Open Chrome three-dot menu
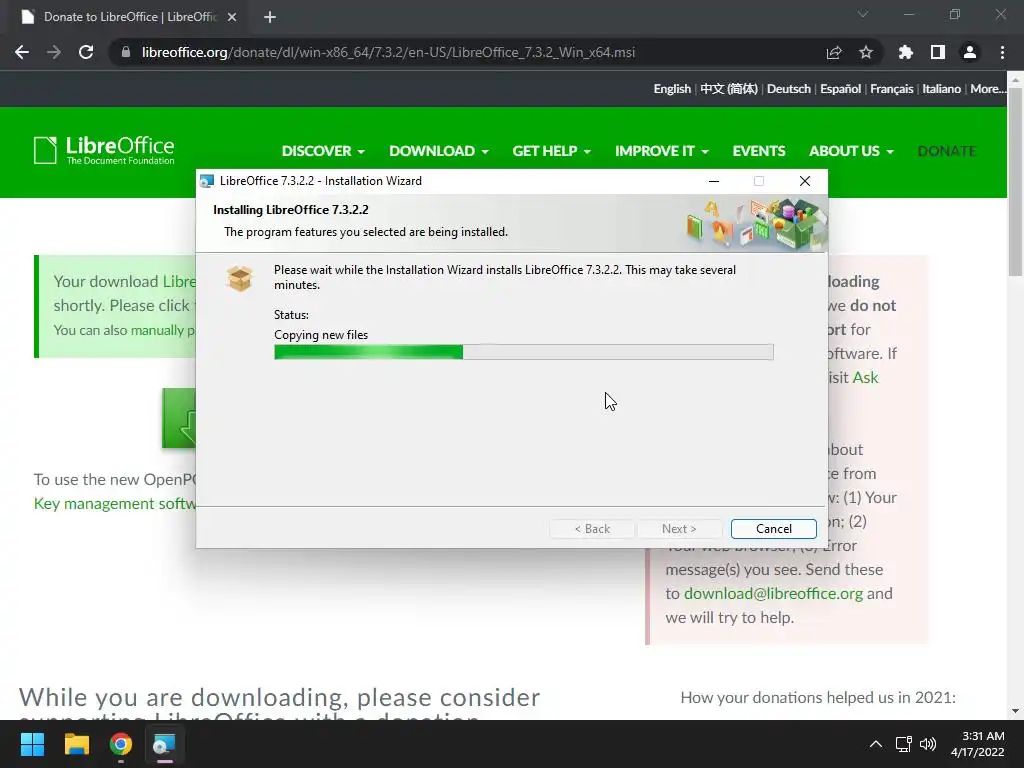This screenshot has height=768, width=1024. (x=1002, y=52)
